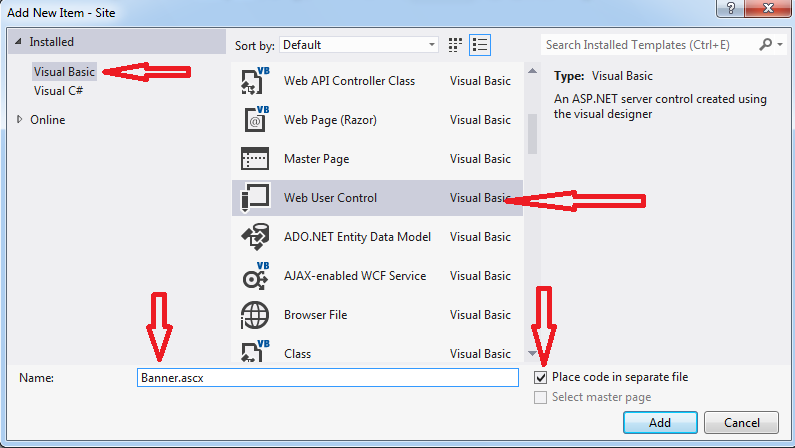Select the Web Page (Razor) template icon
The width and height of the screenshot is (795, 448).
click(254, 120)
